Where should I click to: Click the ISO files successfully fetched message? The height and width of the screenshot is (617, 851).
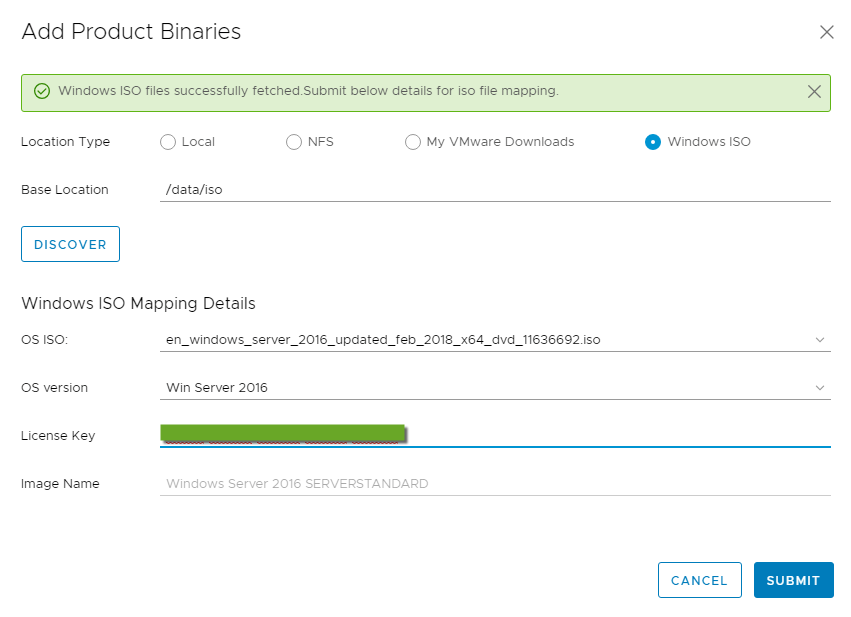308,91
